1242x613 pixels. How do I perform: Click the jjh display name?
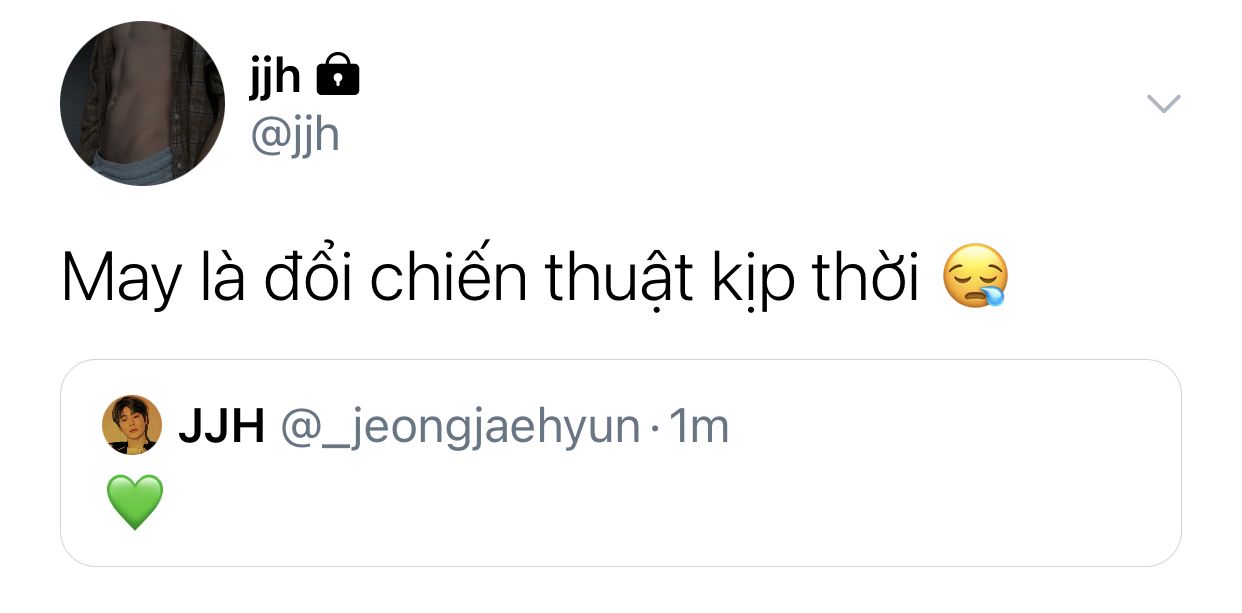(275, 76)
